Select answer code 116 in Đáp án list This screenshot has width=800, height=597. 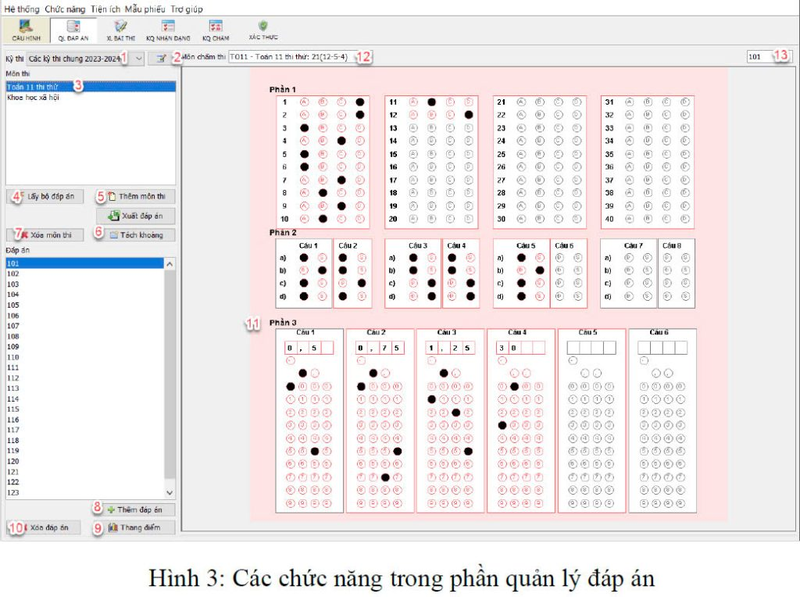(x=85, y=419)
